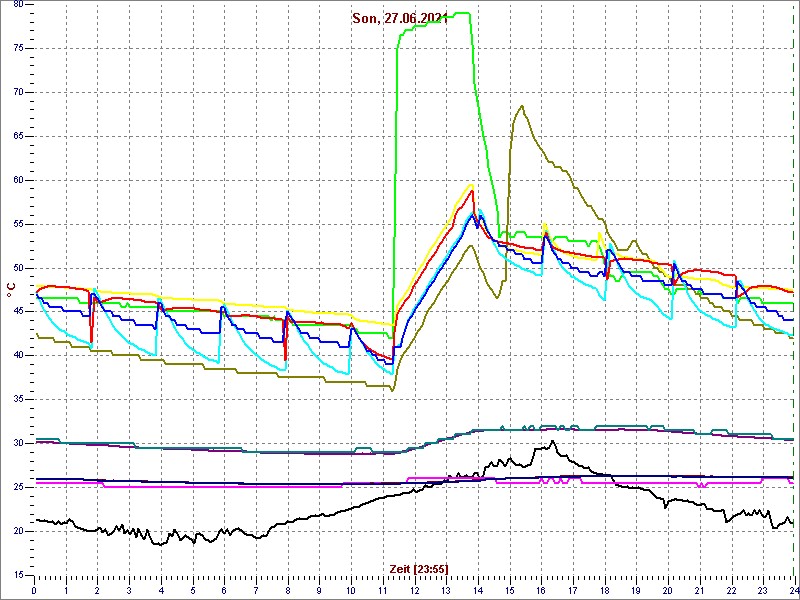Select the 15 label on temperature axis
The height and width of the screenshot is (600, 800).
(x=18, y=575)
